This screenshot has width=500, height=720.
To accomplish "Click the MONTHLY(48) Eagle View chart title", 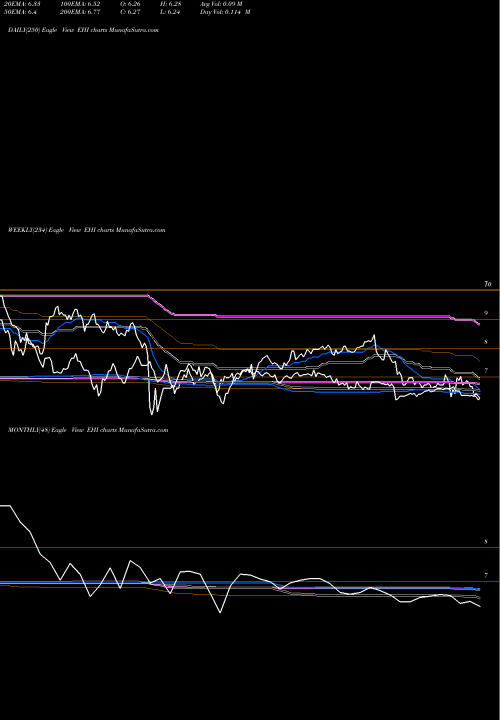I will point(88,430).
